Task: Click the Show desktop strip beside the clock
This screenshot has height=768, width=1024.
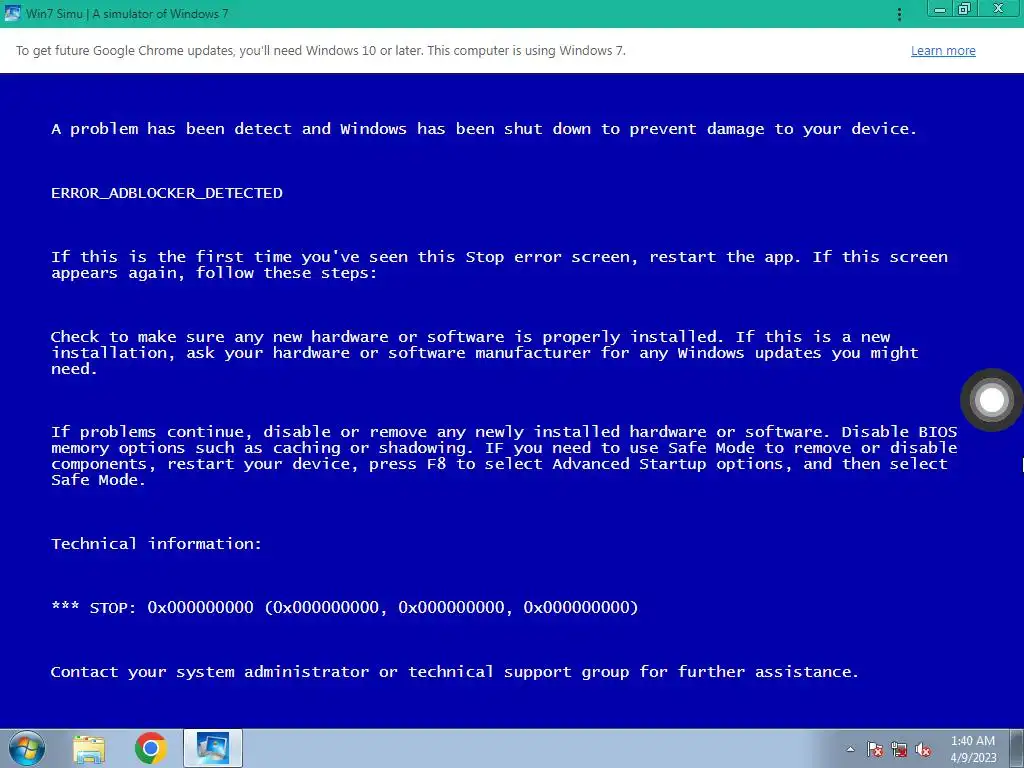Action: tap(1017, 748)
